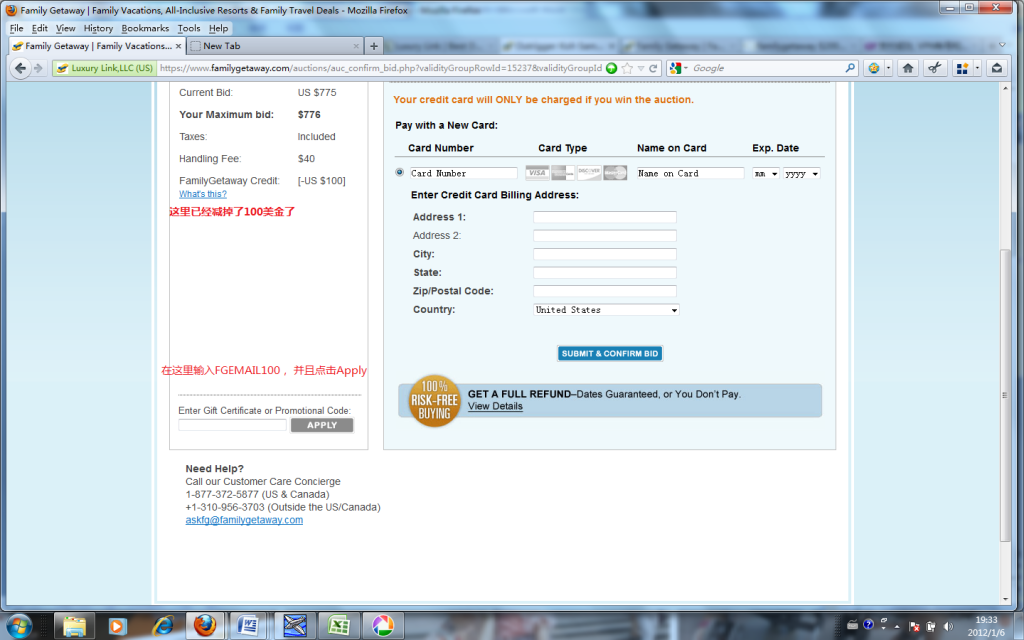This screenshot has height=640, width=1024.
Task: Click the scrollbar down arrow
Action: pos(1005,598)
